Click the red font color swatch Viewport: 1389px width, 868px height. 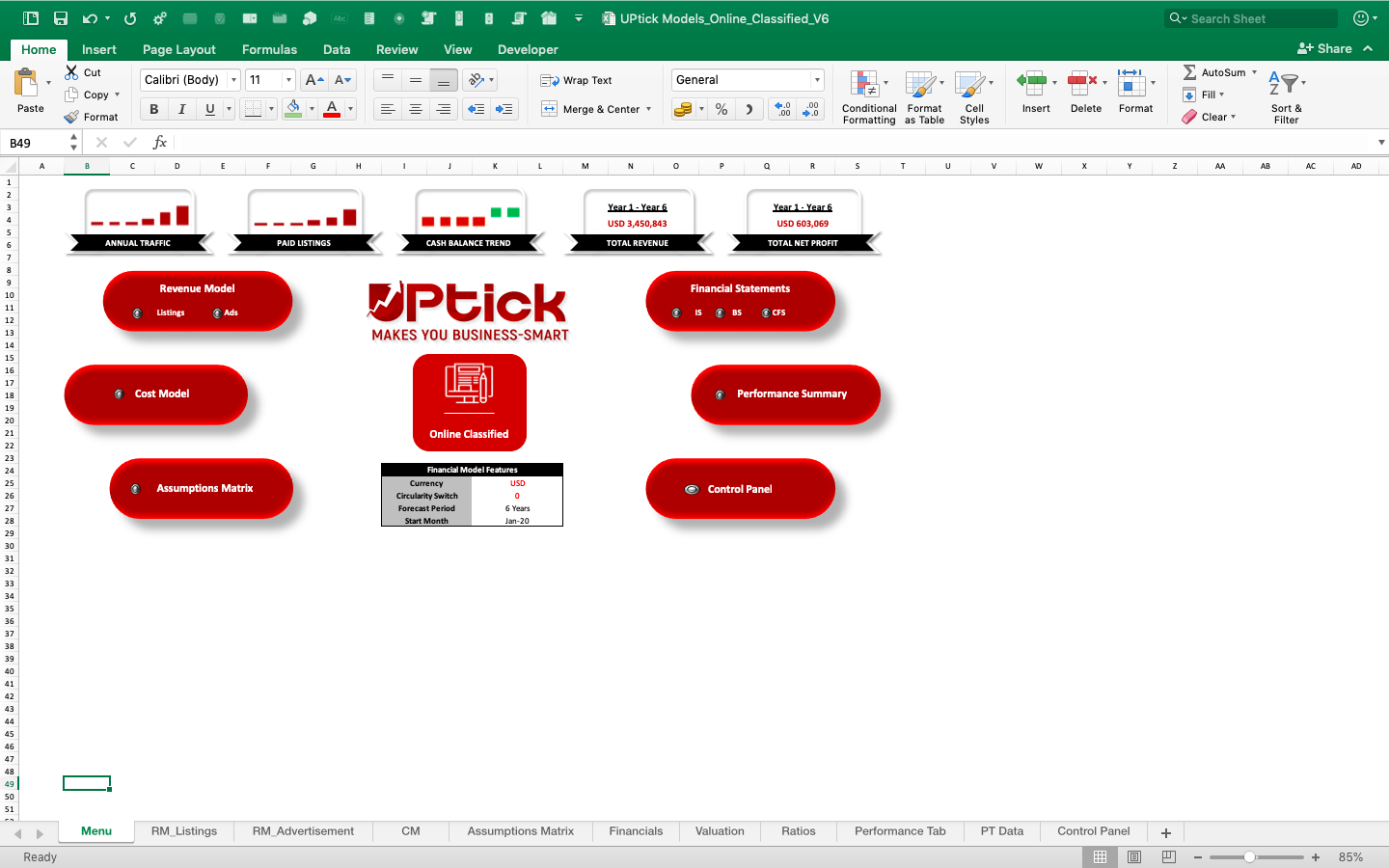coord(332,109)
